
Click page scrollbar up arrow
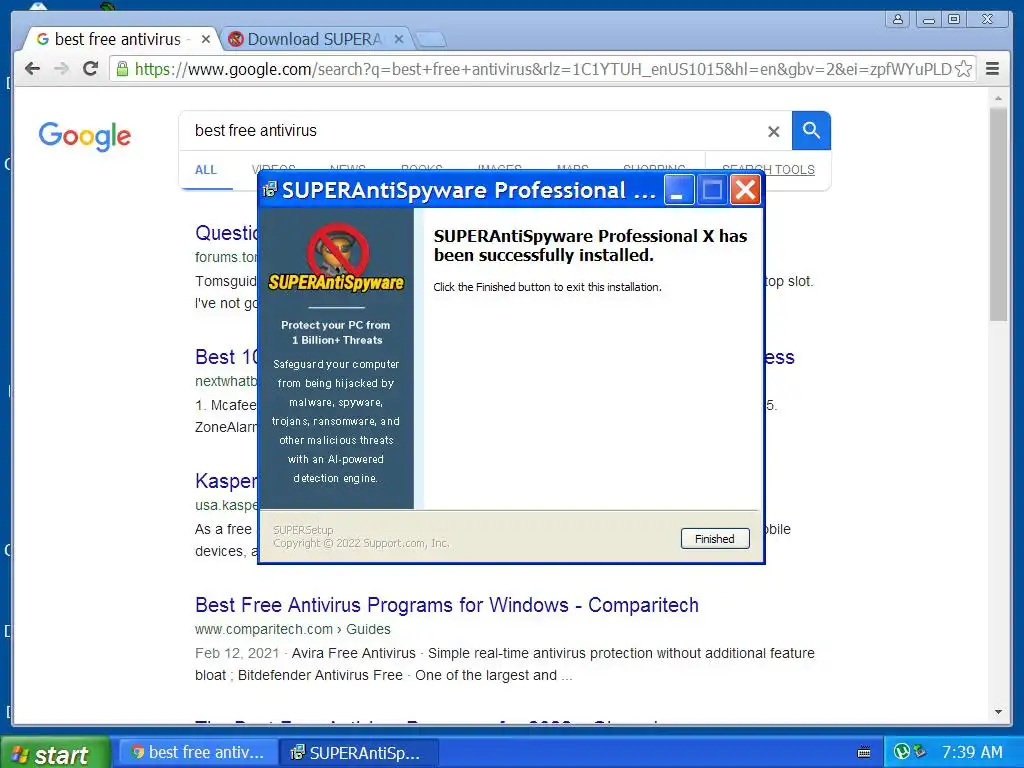point(998,98)
